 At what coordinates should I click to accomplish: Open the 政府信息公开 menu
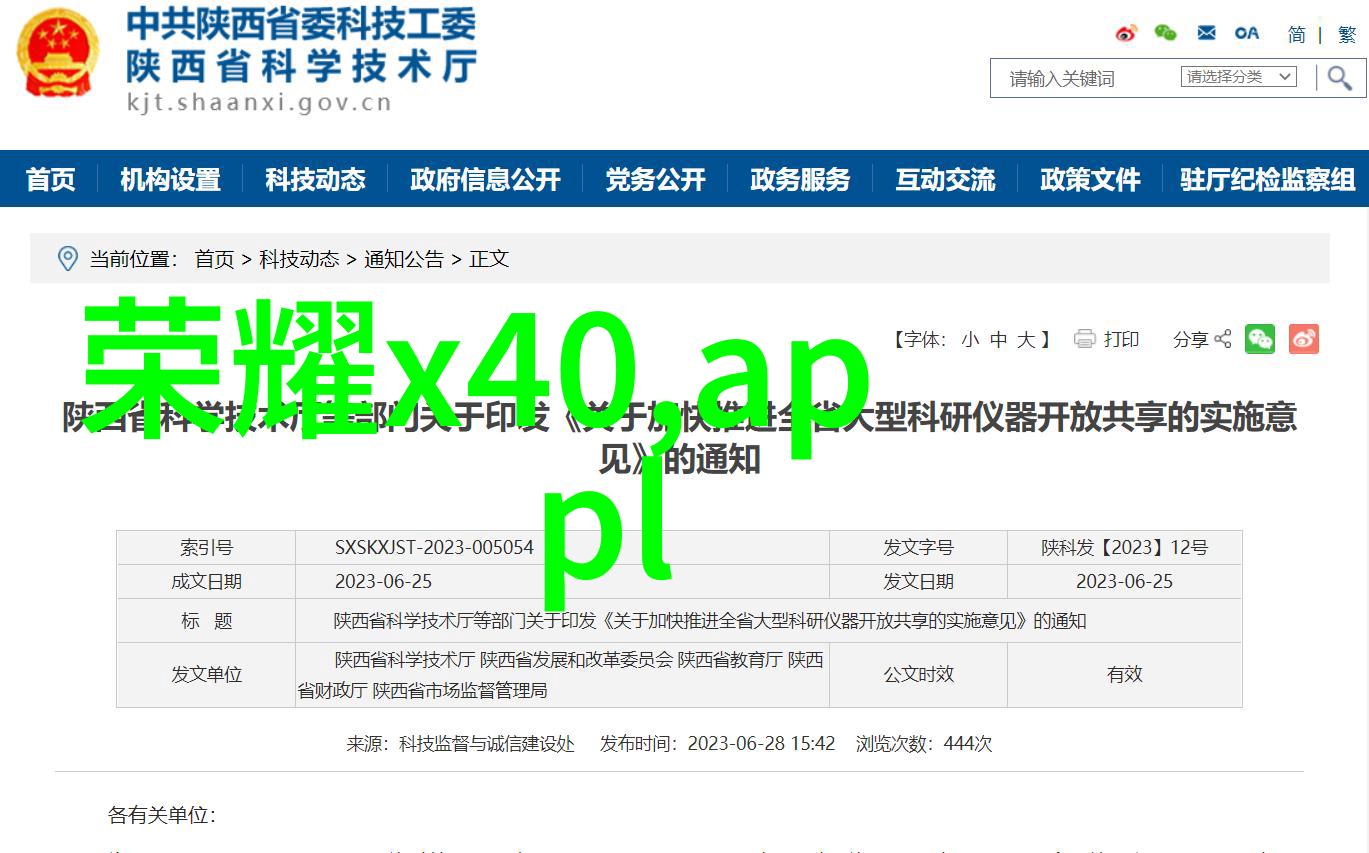click(485, 180)
